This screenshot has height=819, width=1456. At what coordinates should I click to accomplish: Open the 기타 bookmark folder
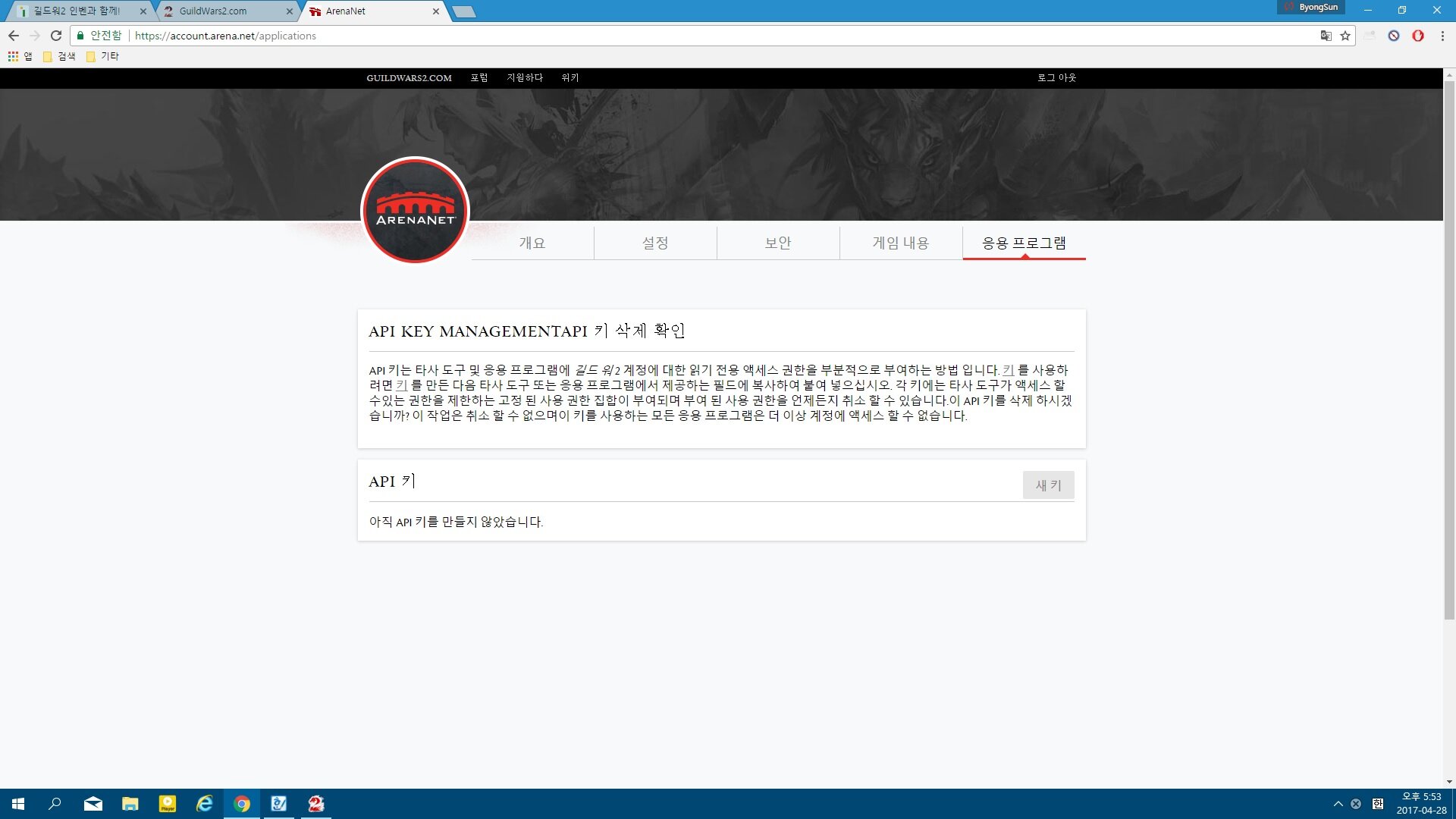tap(102, 56)
